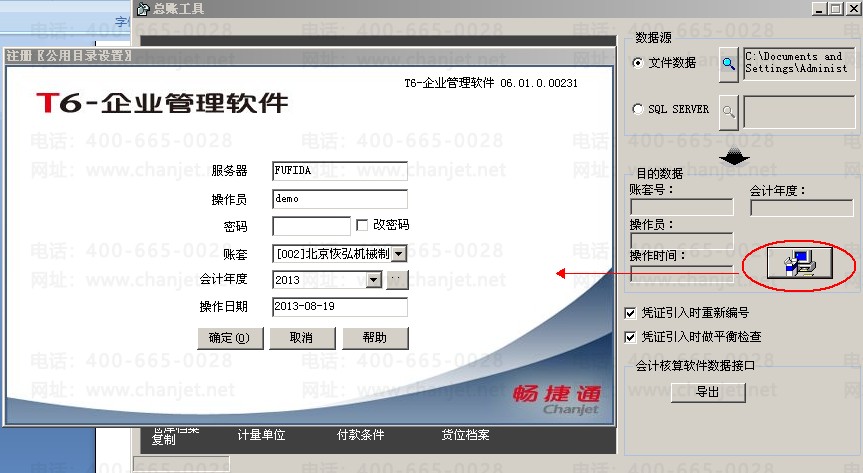This screenshot has height=473, width=863.
Task: Select the SQL SERVER radio button
Action: [x=637, y=109]
